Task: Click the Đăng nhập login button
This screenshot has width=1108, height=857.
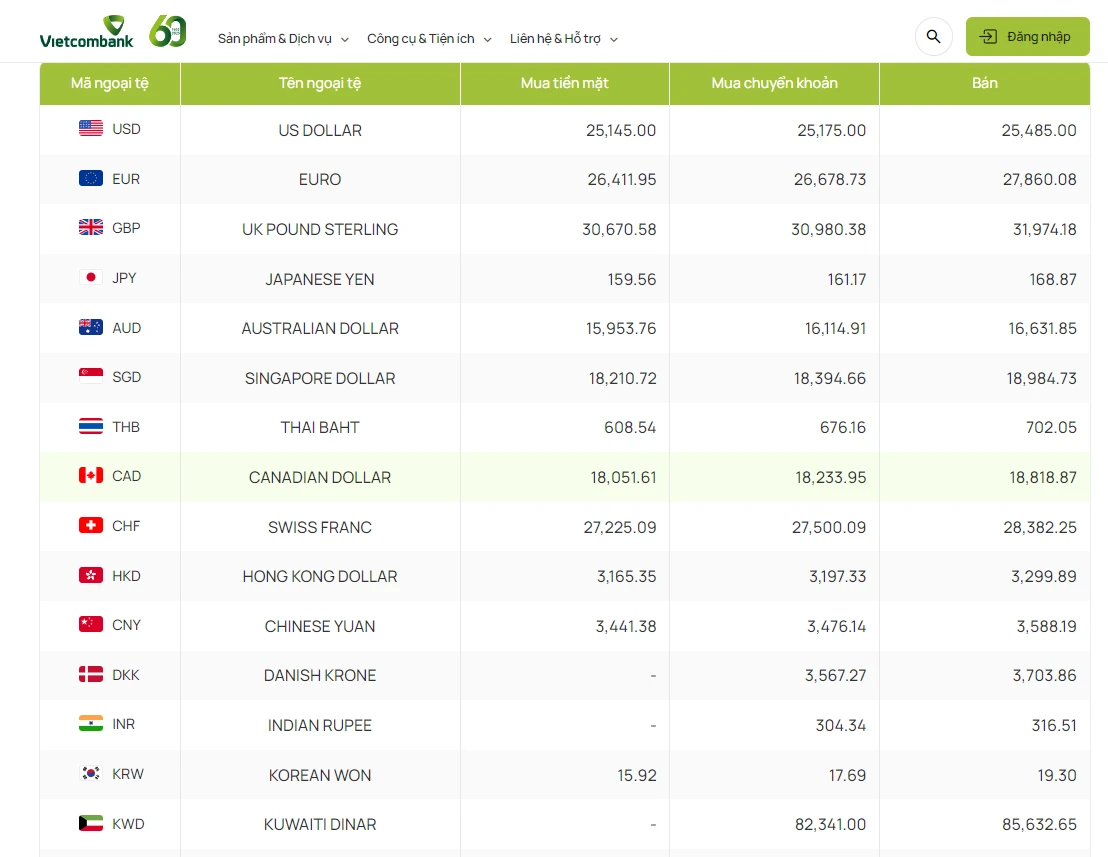Action: point(1027,37)
